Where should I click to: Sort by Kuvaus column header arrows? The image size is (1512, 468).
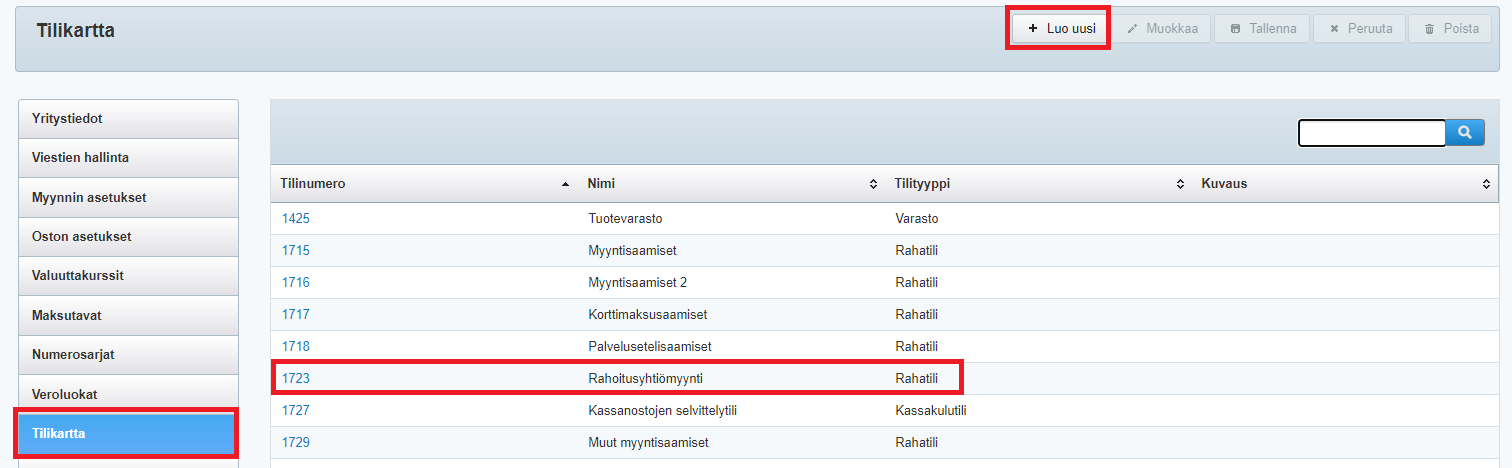point(1486,185)
